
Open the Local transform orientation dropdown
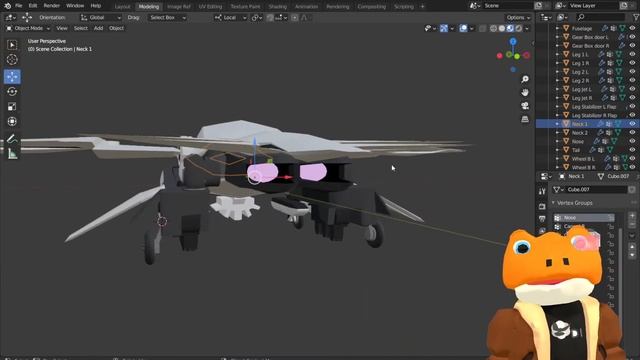[x=231, y=18]
